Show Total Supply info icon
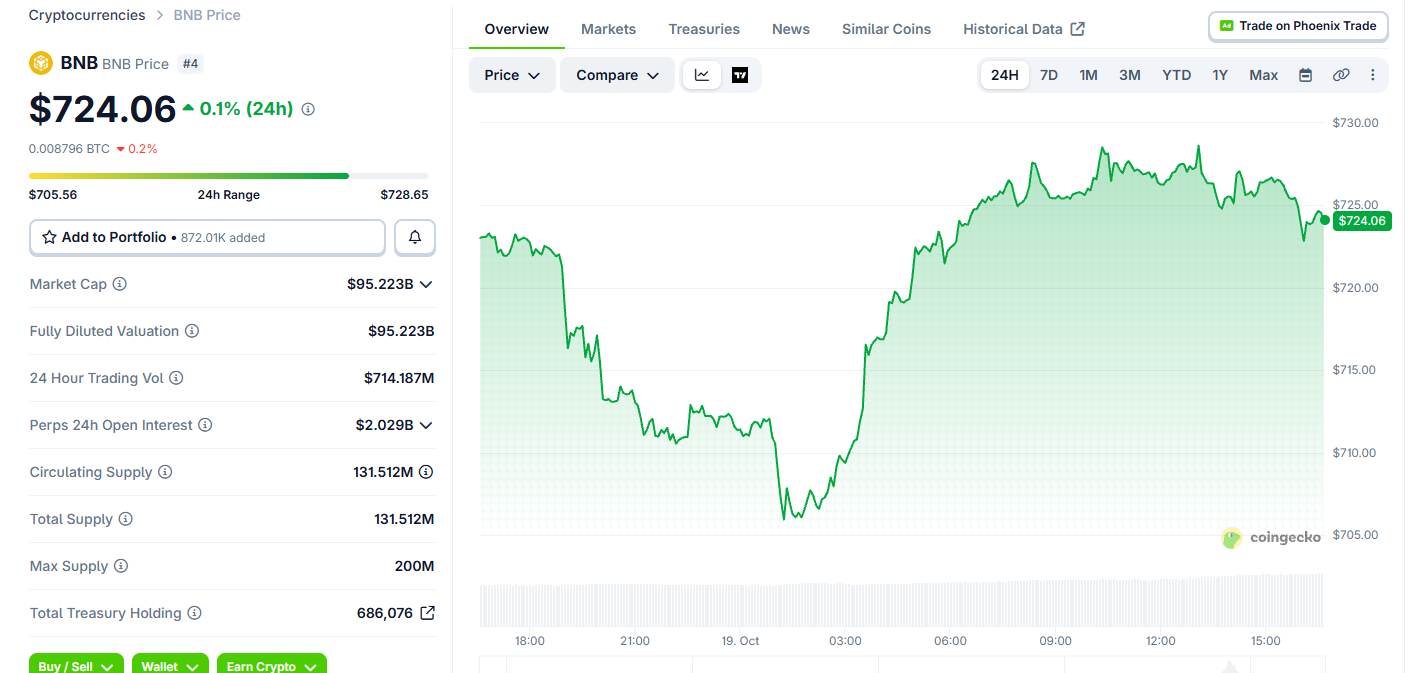 click(126, 519)
